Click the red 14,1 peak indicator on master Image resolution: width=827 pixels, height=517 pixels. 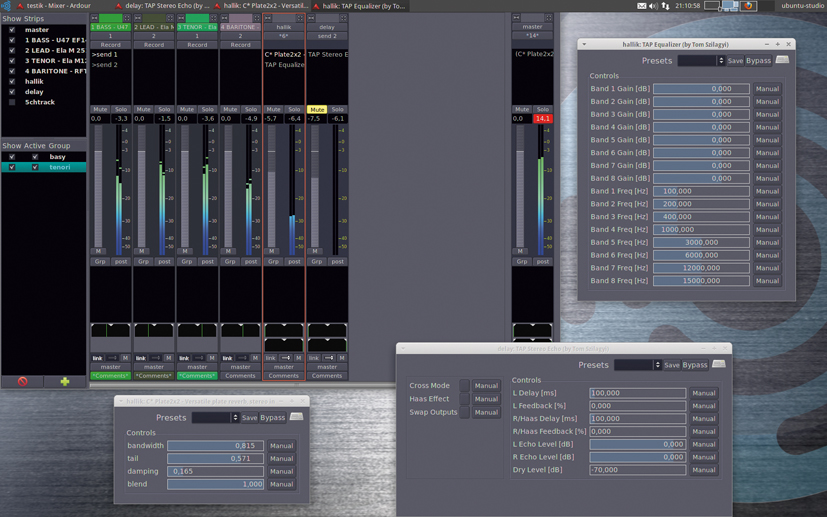click(x=543, y=119)
